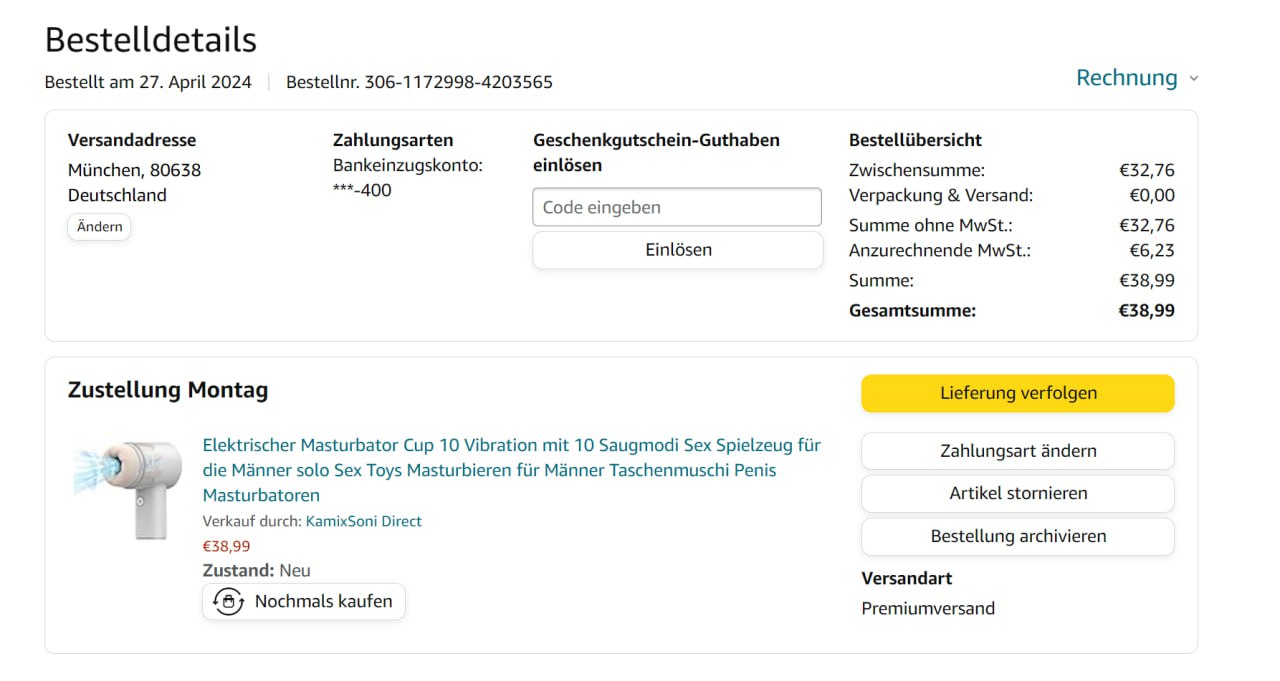This screenshot has width=1280, height=681.
Task: Open the KamixSoni Direct seller link
Action: click(363, 521)
